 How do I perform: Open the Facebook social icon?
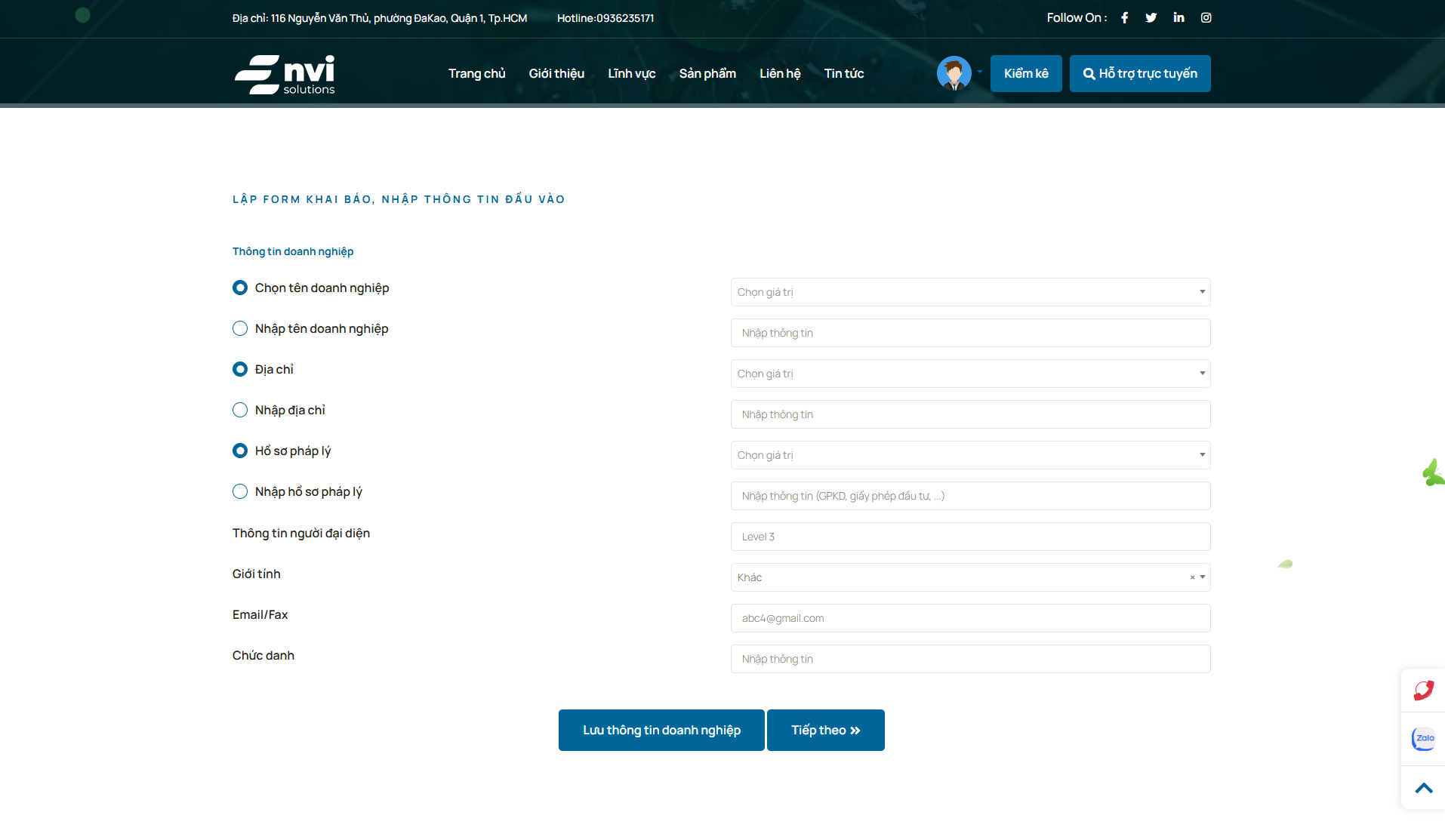[1124, 17]
